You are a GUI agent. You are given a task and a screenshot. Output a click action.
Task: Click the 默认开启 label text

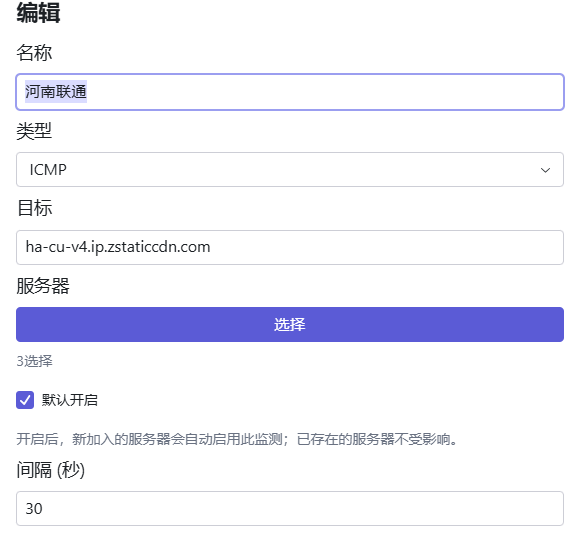(x=70, y=400)
